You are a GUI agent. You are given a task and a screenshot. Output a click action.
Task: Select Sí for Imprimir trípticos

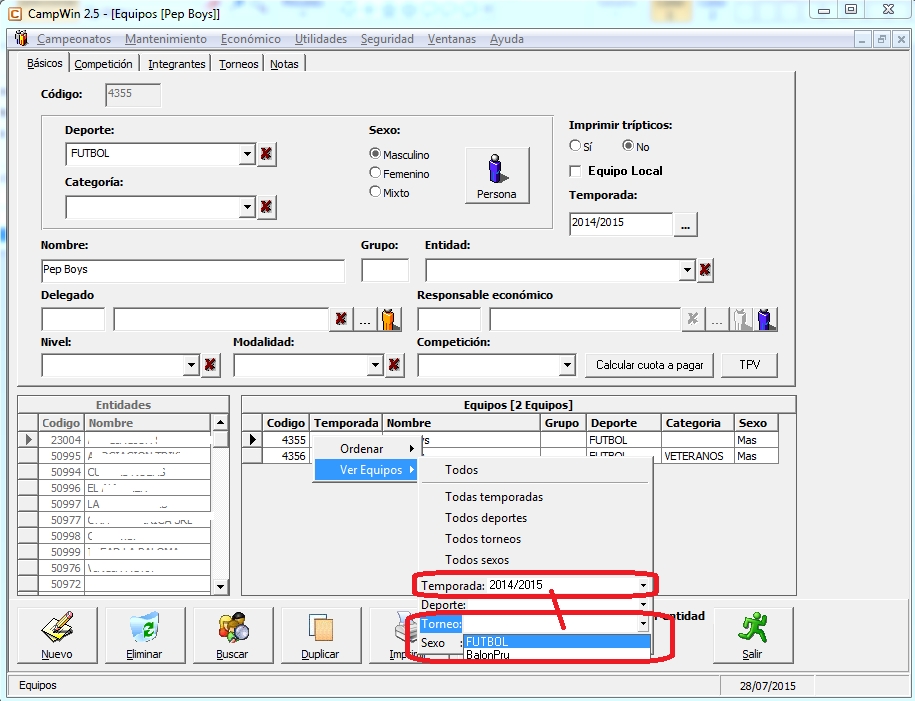click(575, 145)
